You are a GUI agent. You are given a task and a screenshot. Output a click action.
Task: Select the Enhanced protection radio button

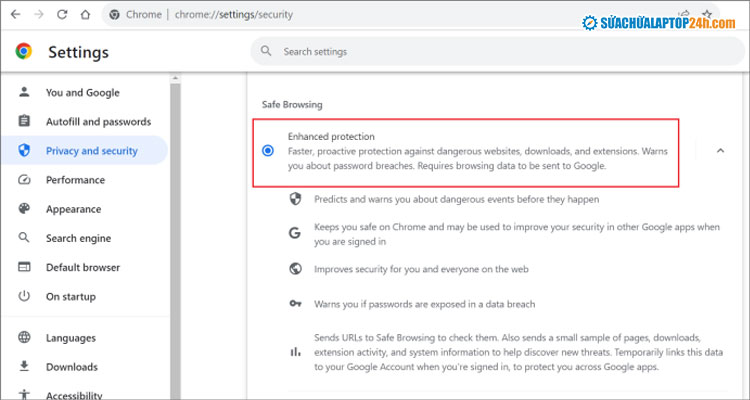coord(267,151)
